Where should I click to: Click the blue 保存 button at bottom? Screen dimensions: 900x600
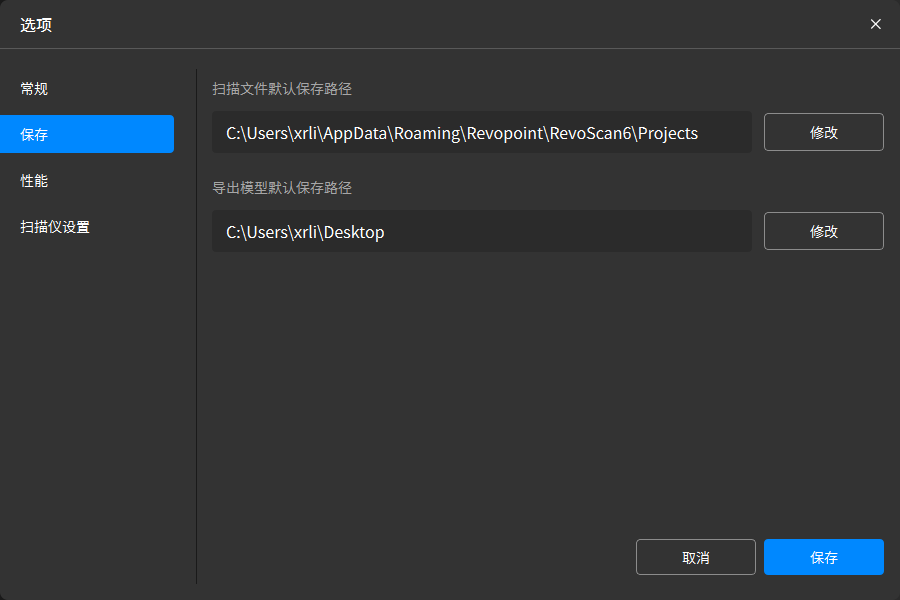[x=823, y=557]
